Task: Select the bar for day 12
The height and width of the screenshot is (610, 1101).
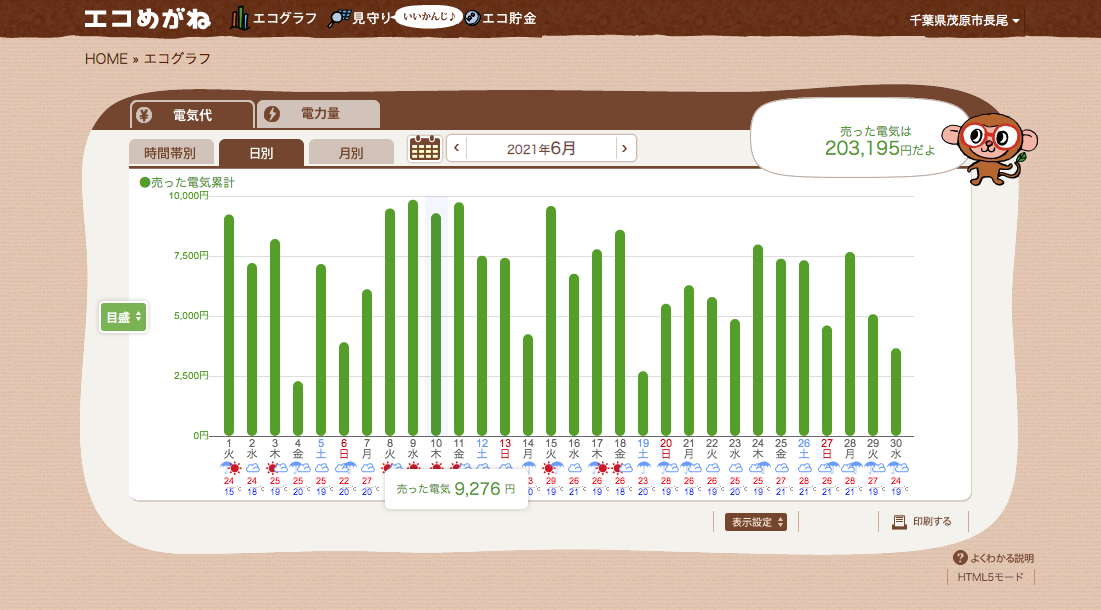Action: click(x=482, y=345)
